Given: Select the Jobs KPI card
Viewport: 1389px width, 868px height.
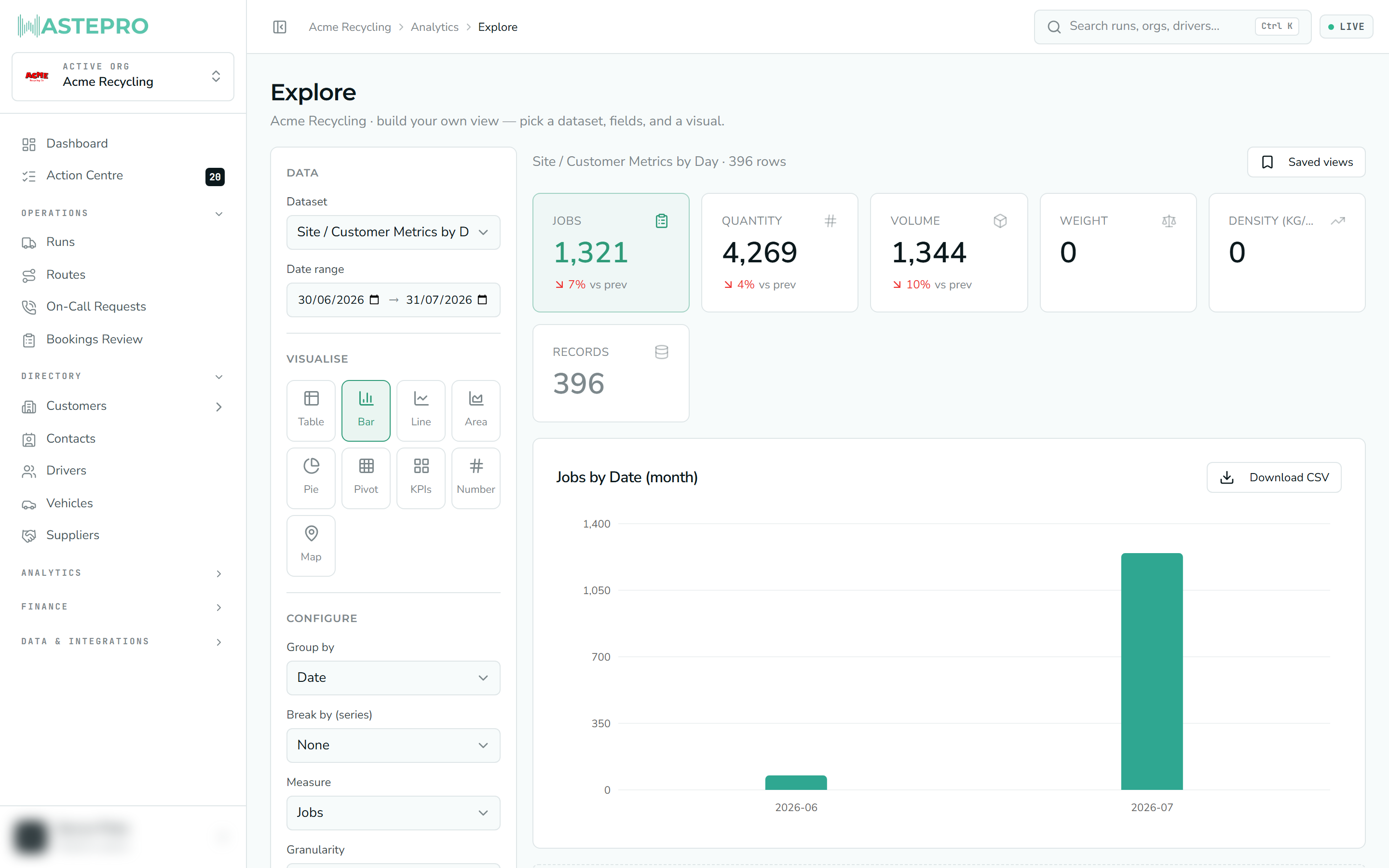Looking at the screenshot, I should click(x=611, y=253).
